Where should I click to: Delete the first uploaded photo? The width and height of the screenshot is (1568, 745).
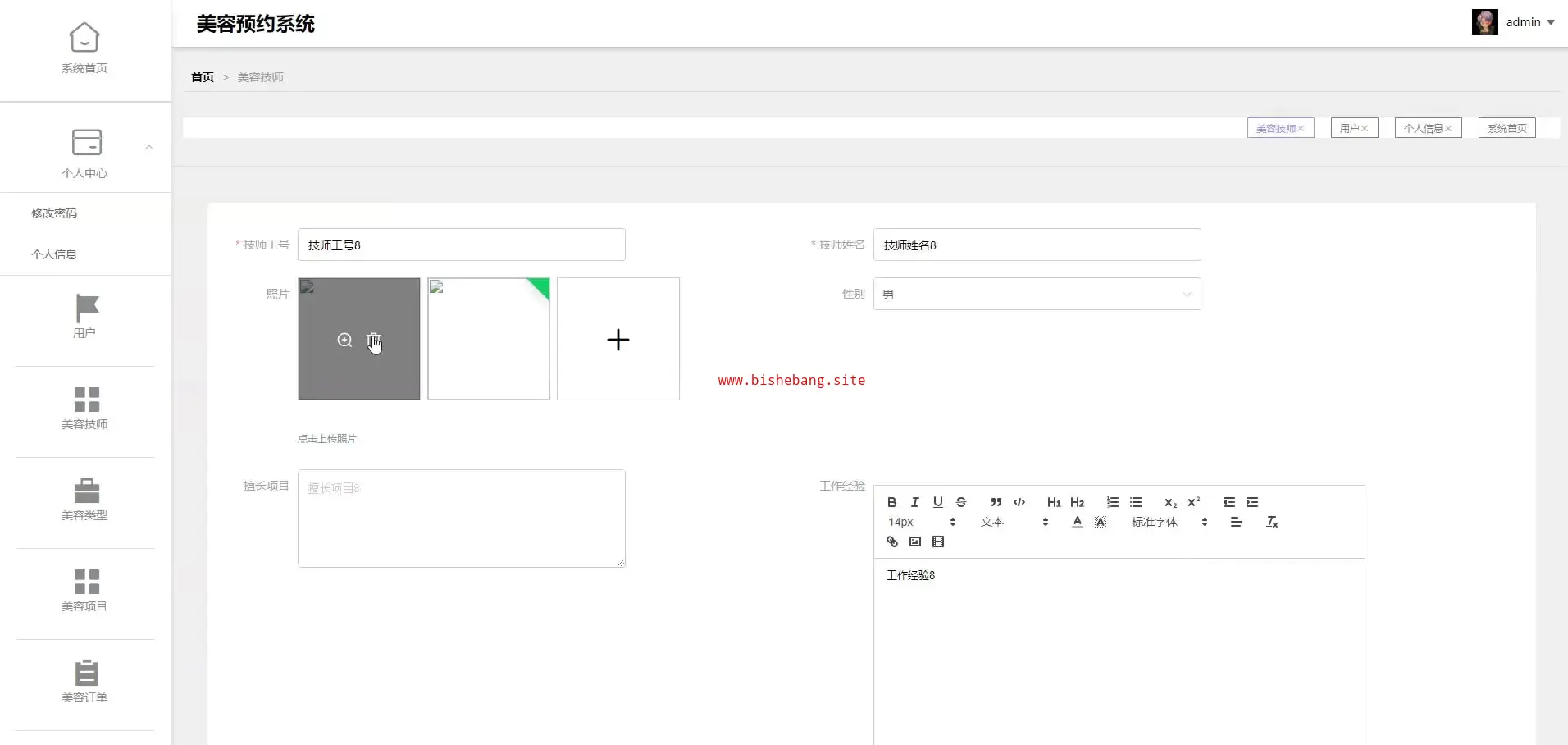pos(374,340)
